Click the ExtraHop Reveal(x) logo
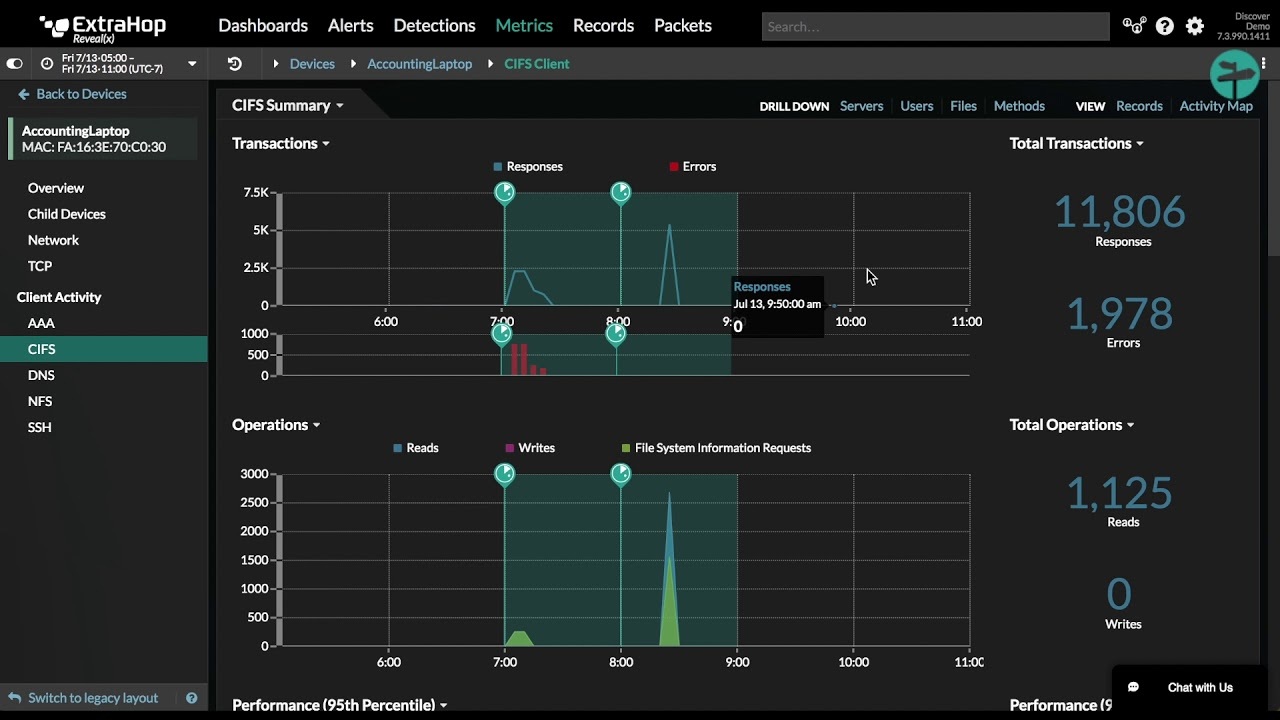 [103, 27]
